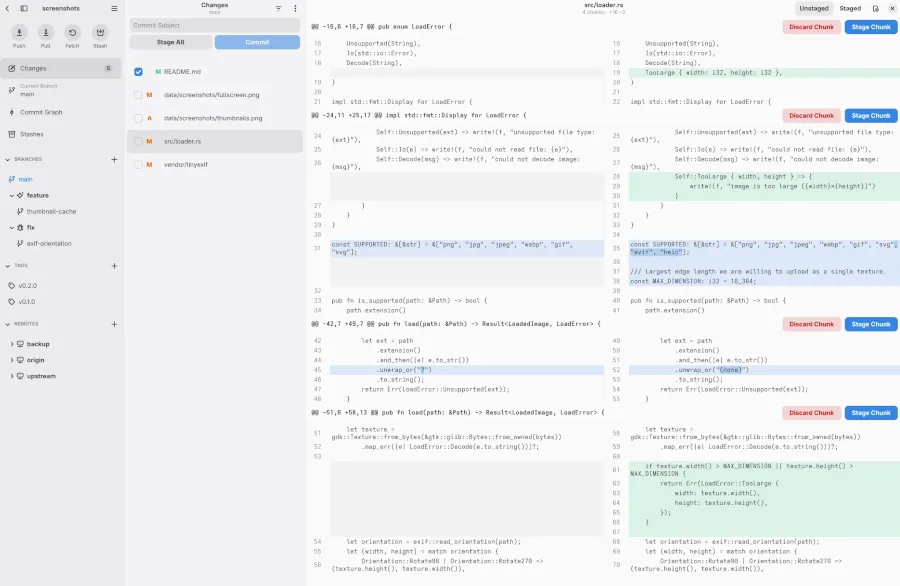Toggle the sidebar panel icon

[x=24, y=9]
